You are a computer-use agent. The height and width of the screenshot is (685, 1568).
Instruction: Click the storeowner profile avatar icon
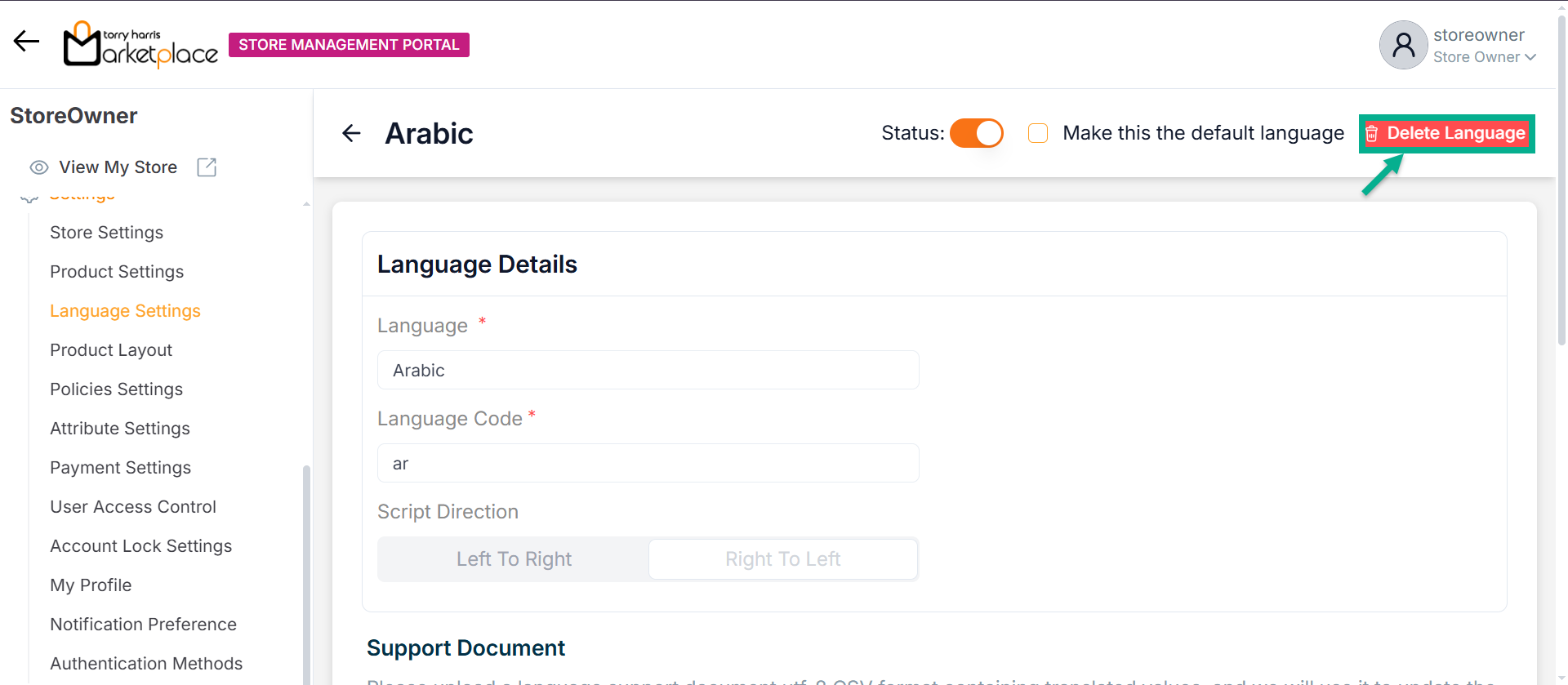click(1402, 45)
